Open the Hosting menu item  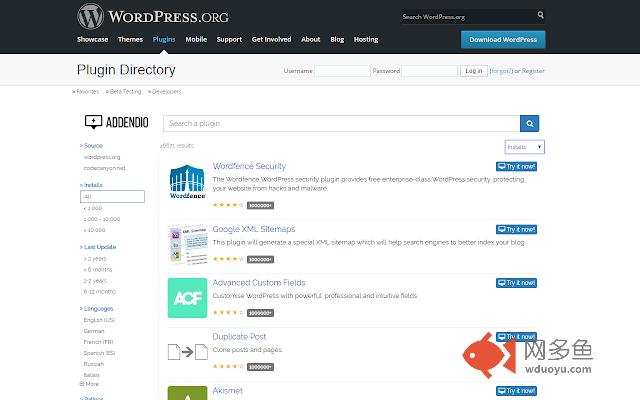coord(366,40)
